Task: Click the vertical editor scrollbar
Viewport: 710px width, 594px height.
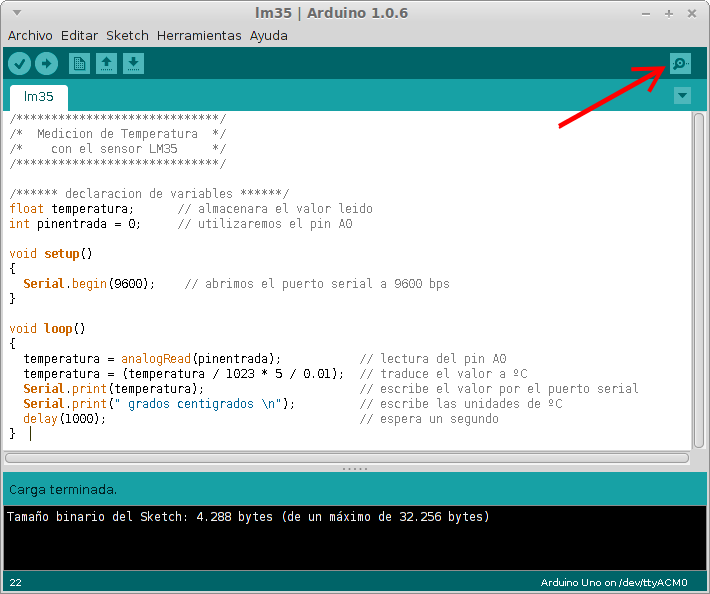Action: click(x=699, y=281)
